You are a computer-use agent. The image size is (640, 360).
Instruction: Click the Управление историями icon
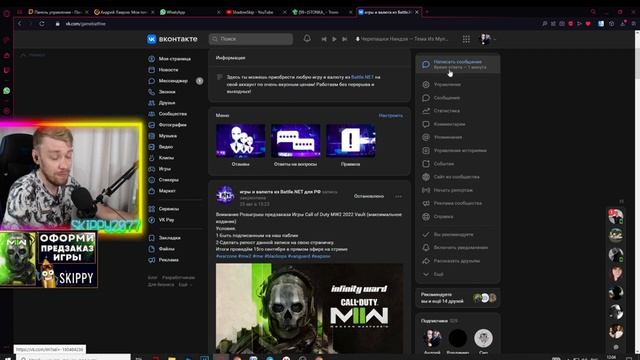(426, 151)
